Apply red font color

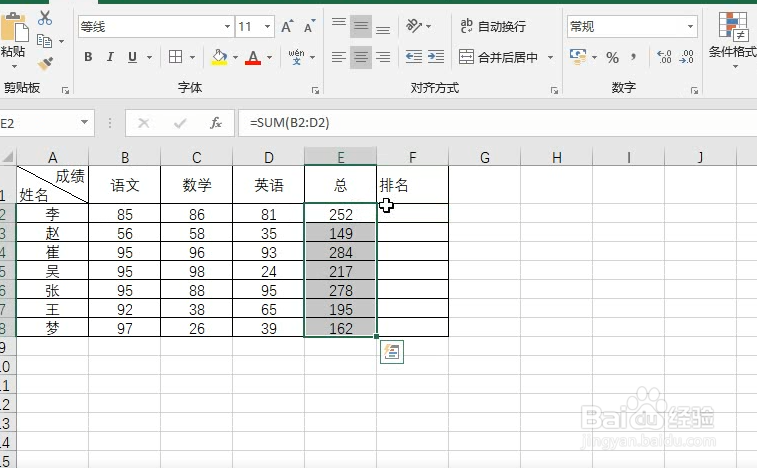click(x=253, y=57)
